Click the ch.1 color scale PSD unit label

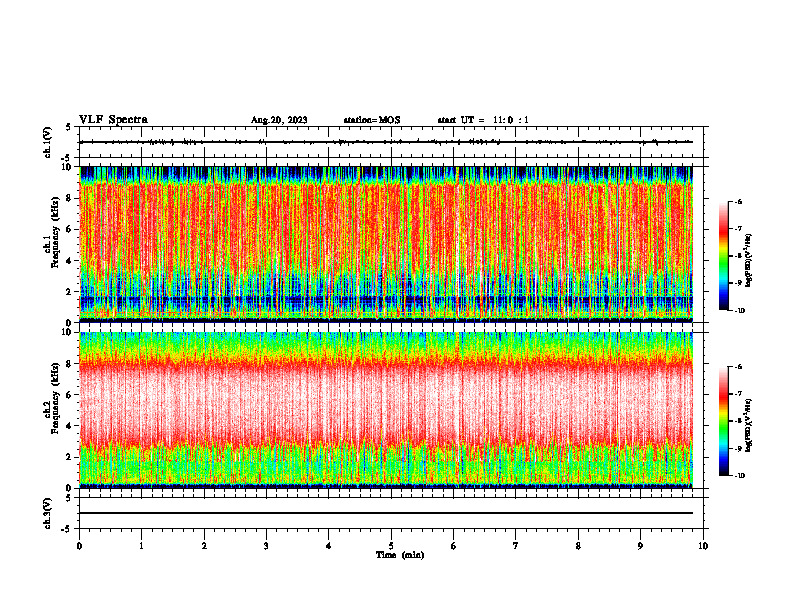pos(749,261)
